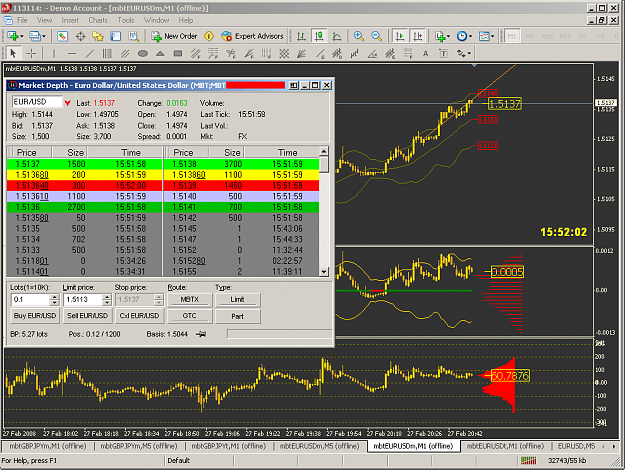This screenshot has height=470, width=625.
Task: Click the Zoom In magnifier icon
Action: tap(359, 36)
